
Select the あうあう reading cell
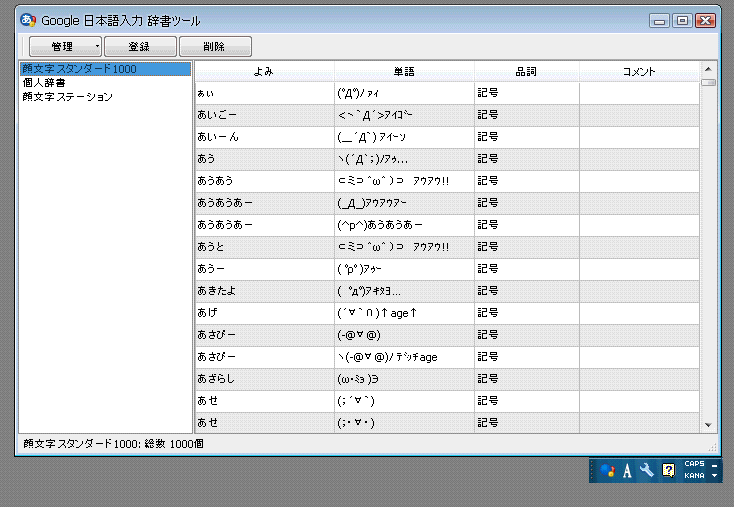click(x=264, y=181)
